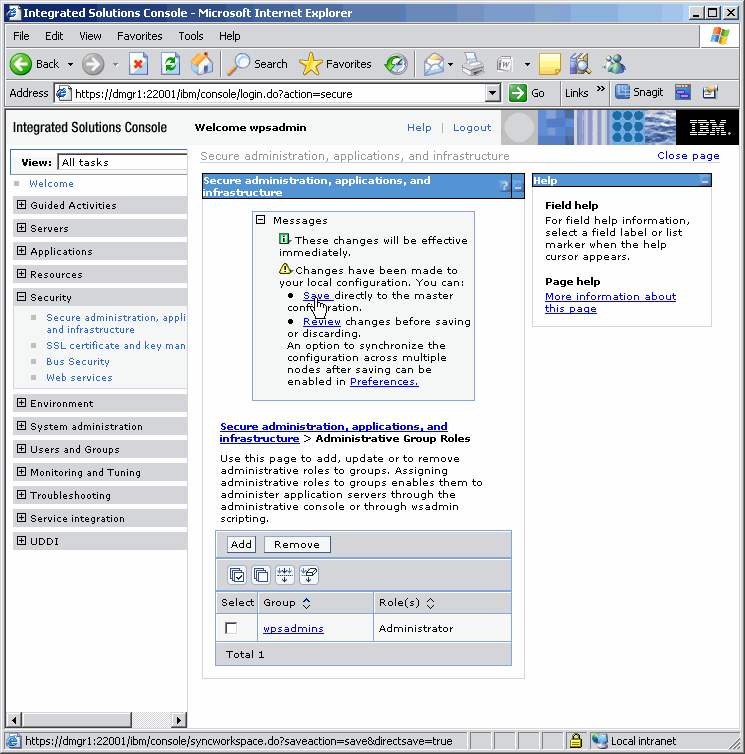Click the Deselect All table icon
Screen dimensions: 745x754
click(261, 574)
